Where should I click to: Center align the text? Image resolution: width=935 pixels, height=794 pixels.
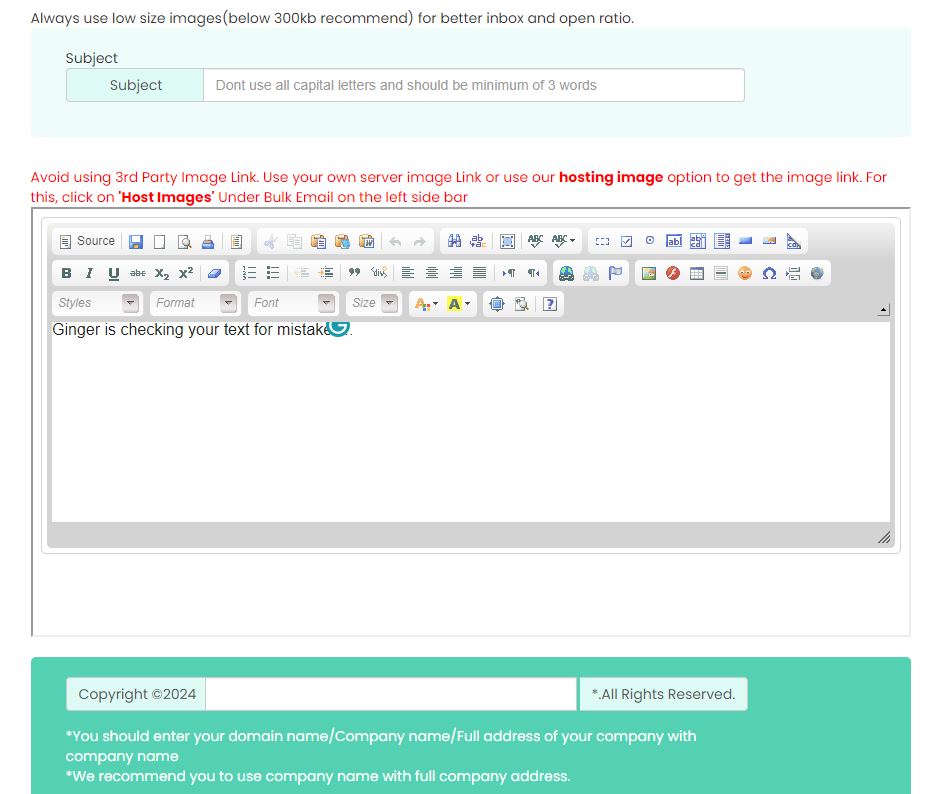click(432, 273)
